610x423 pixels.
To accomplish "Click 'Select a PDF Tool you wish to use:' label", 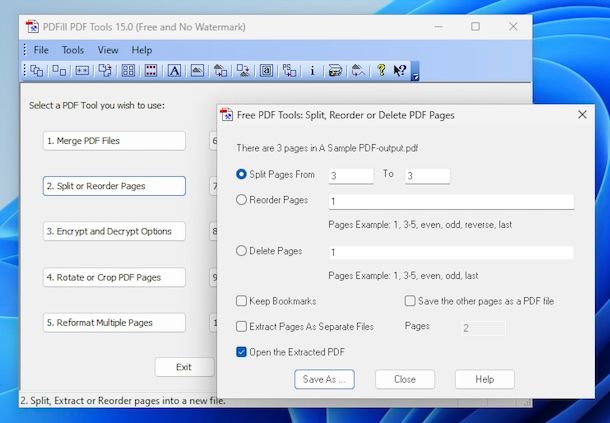I will pos(97,105).
